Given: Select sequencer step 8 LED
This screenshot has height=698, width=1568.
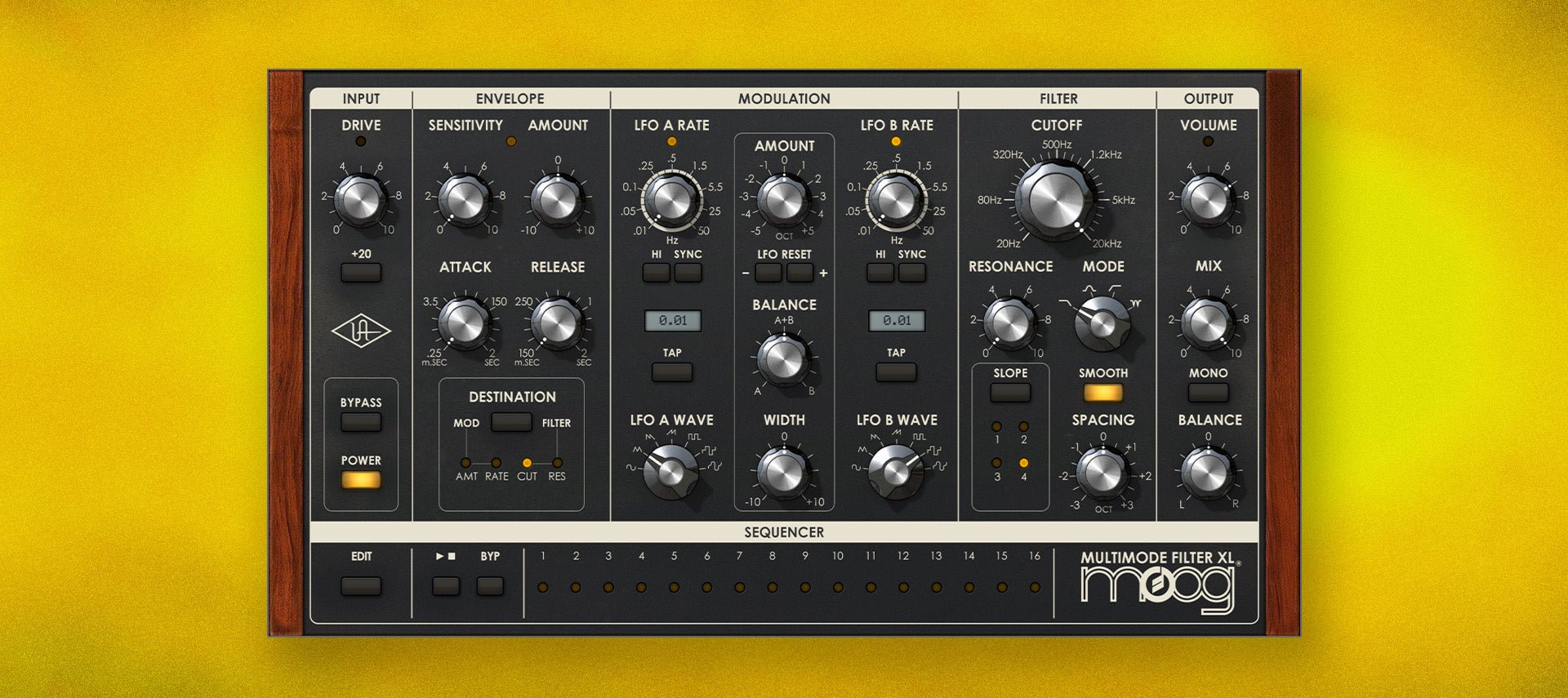Looking at the screenshot, I should (773, 587).
